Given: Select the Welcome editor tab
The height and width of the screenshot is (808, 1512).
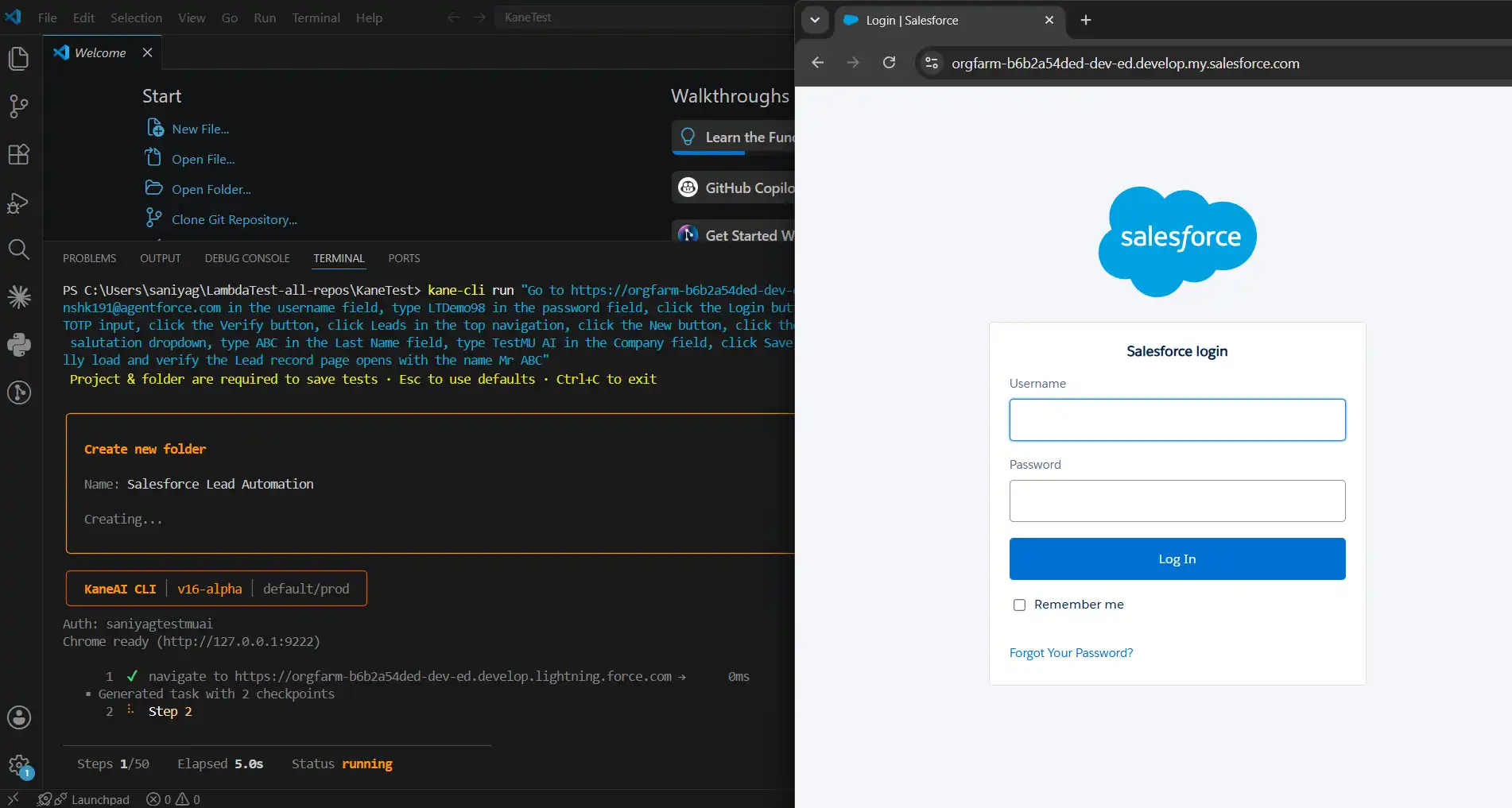Looking at the screenshot, I should click(x=100, y=52).
